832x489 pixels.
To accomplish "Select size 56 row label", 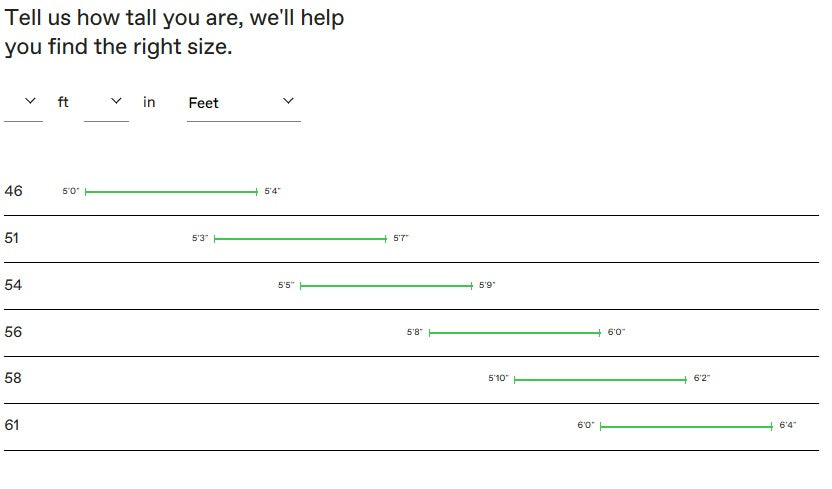I will pyautogui.click(x=13, y=332).
